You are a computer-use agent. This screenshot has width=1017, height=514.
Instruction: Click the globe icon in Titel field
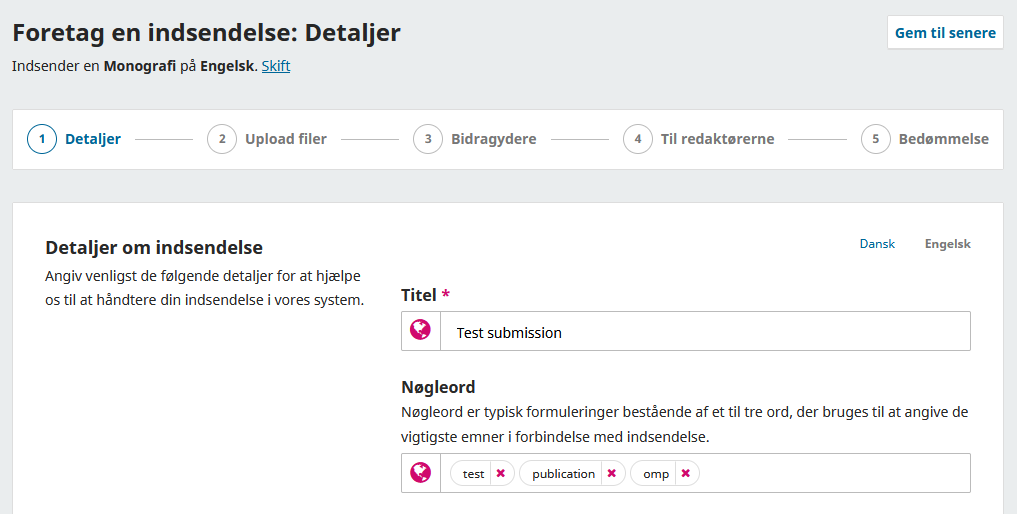click(420, 330)
